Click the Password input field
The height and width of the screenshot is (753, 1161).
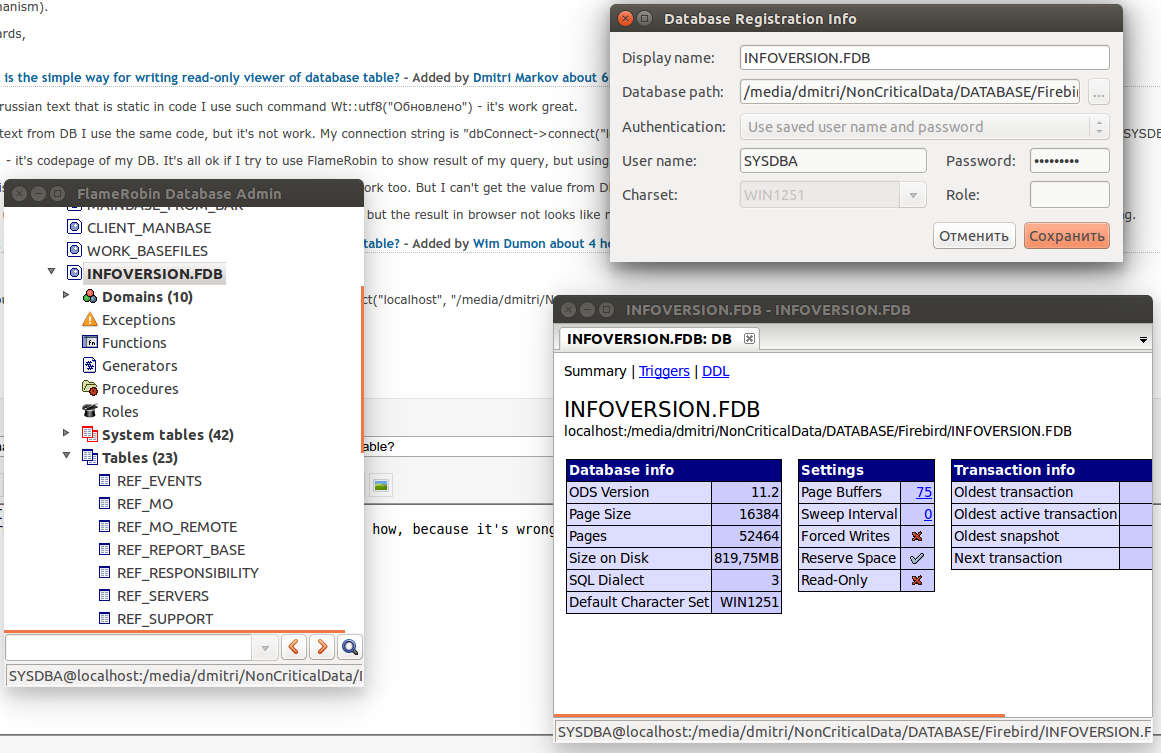pos(1069,161)
